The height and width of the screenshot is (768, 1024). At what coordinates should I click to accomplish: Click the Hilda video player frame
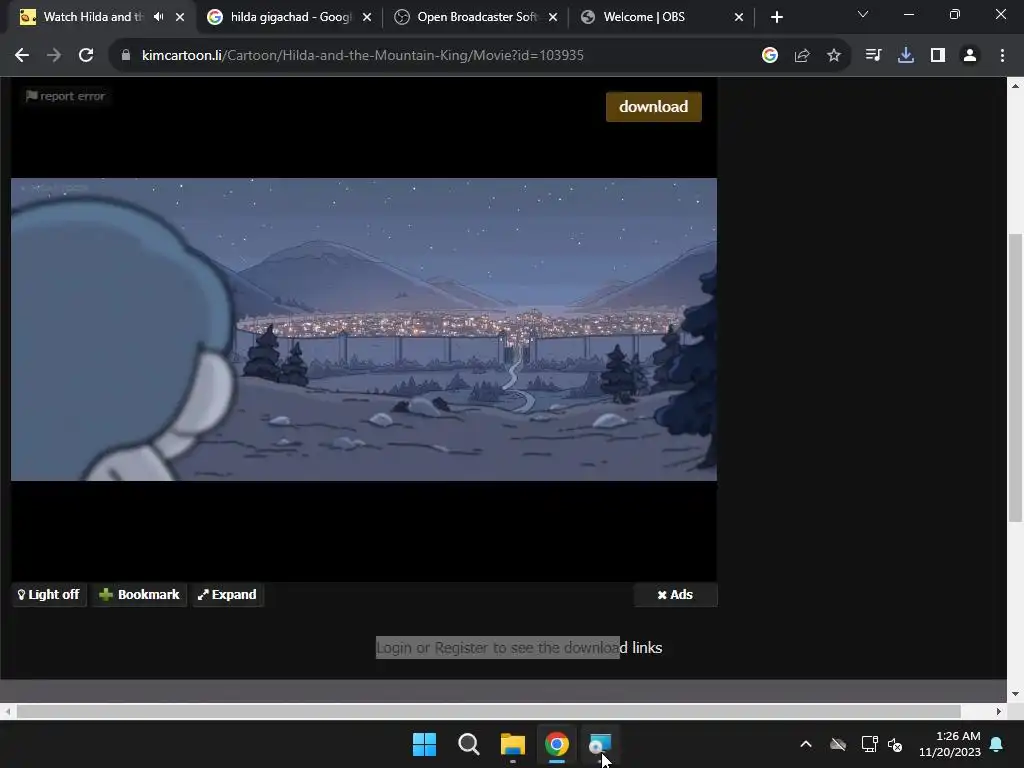pyautogui.click(x=364, y=329)
